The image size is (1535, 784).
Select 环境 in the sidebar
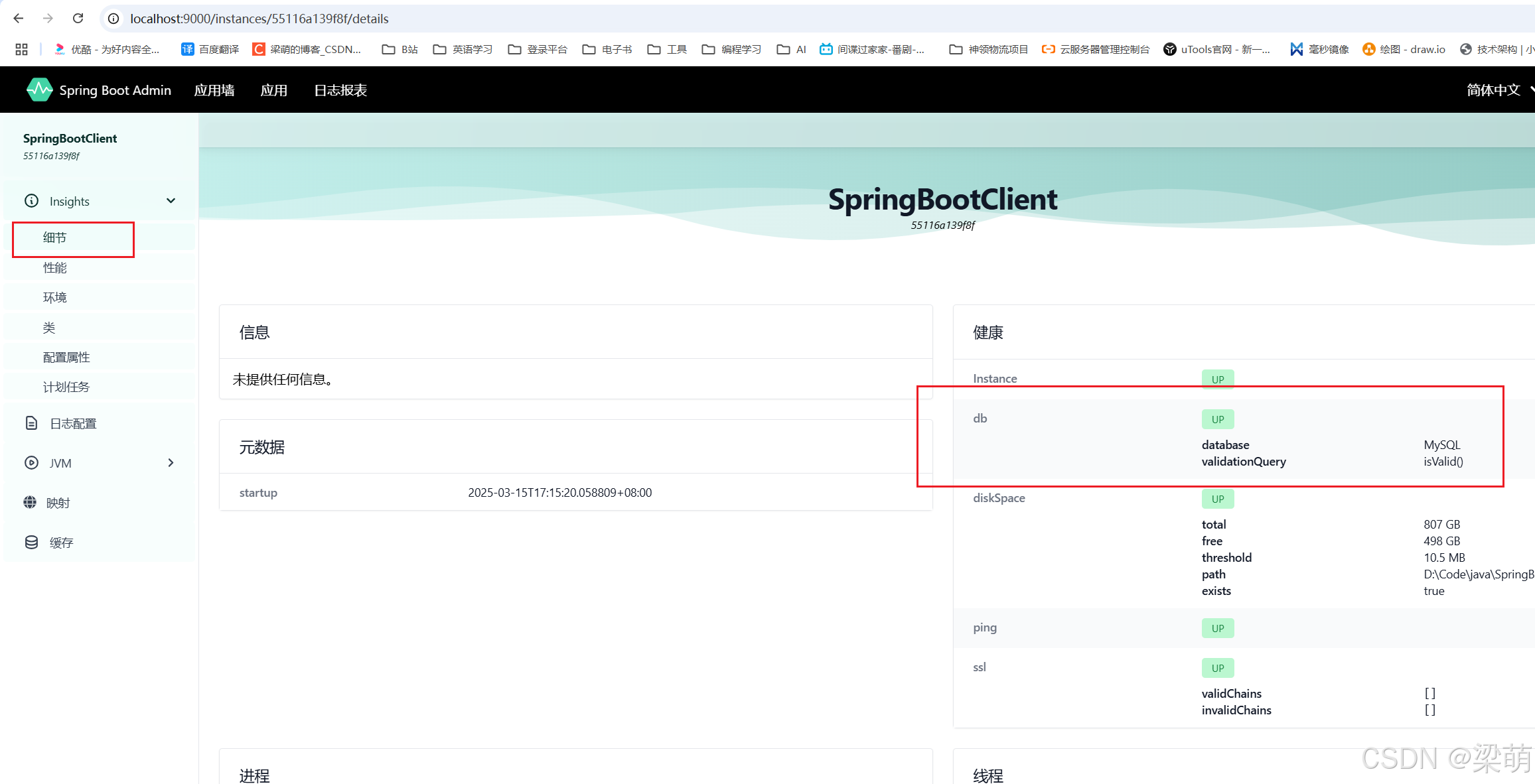point(100,297)
